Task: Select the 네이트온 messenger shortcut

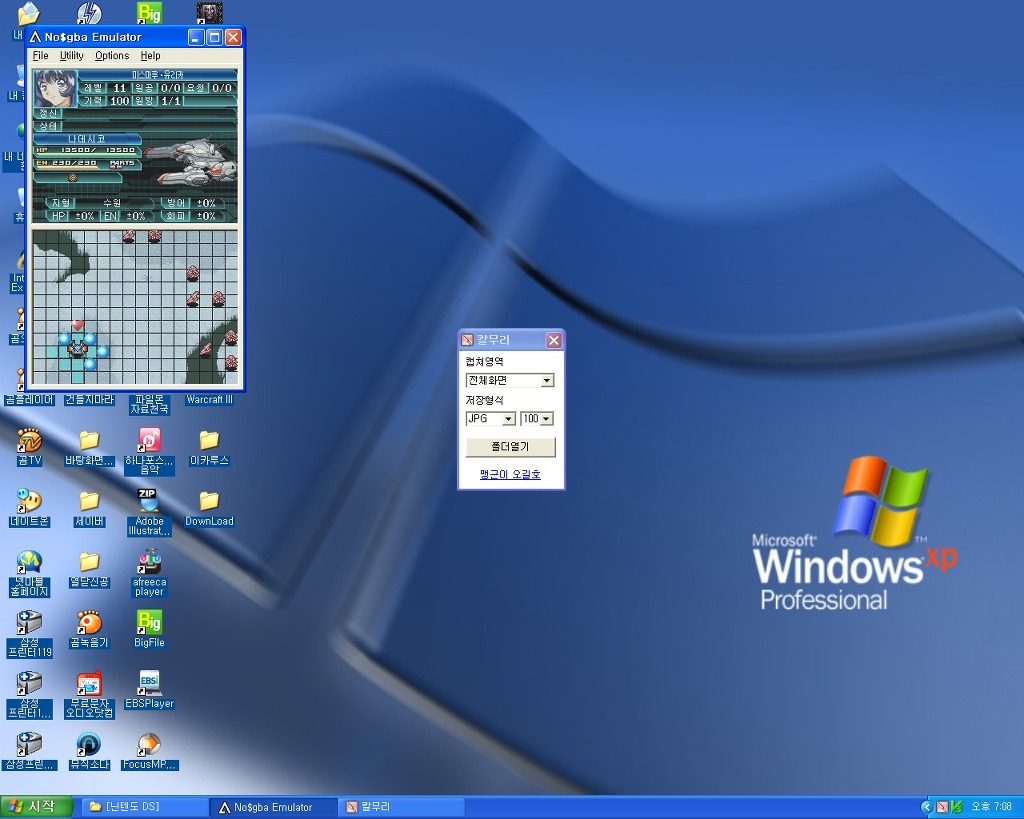Action: coord(29,502)
